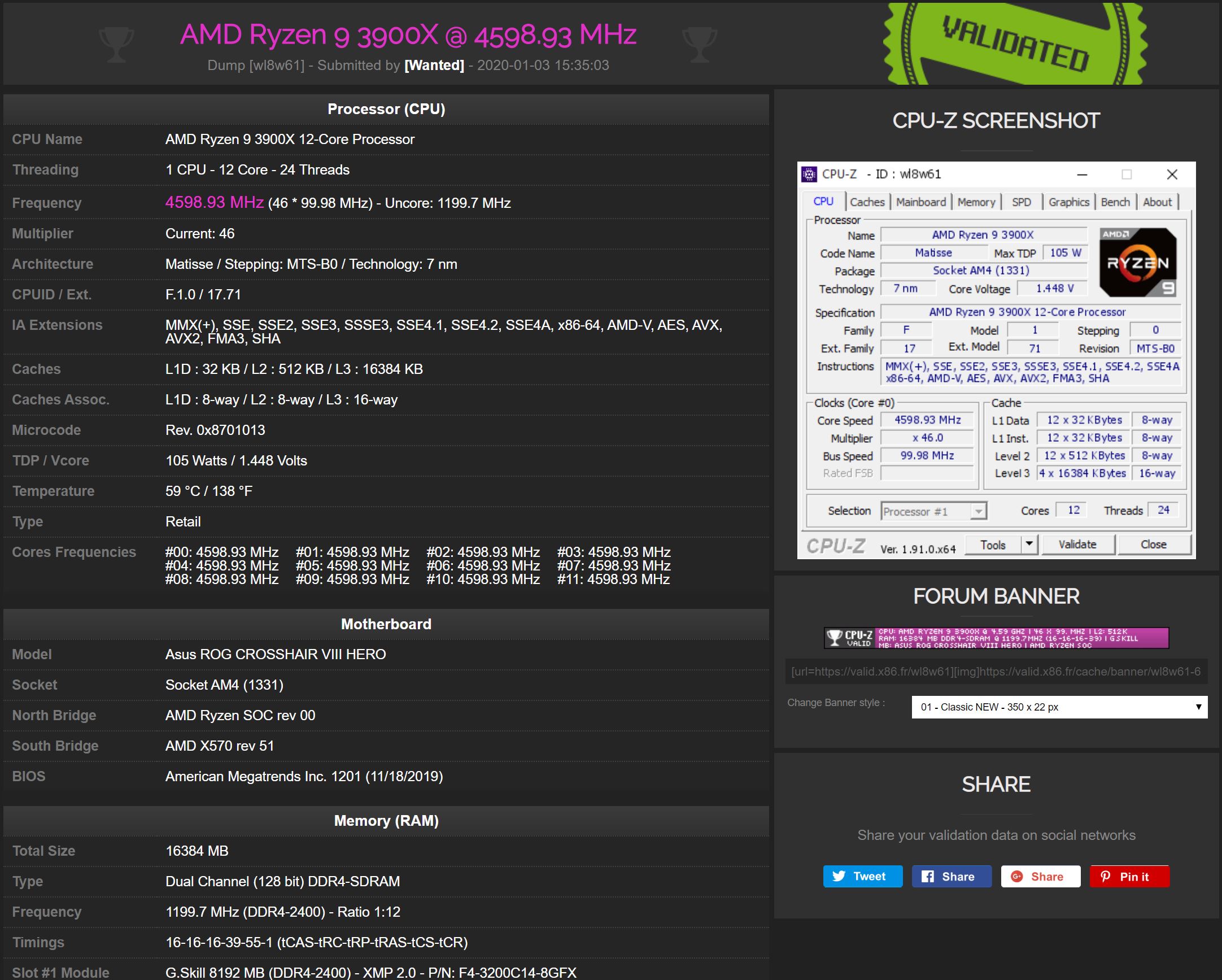The height and width of the screenshot is (980, 1222).
Task: Close the CPU-Z window with X
Action: point(1172,175)
